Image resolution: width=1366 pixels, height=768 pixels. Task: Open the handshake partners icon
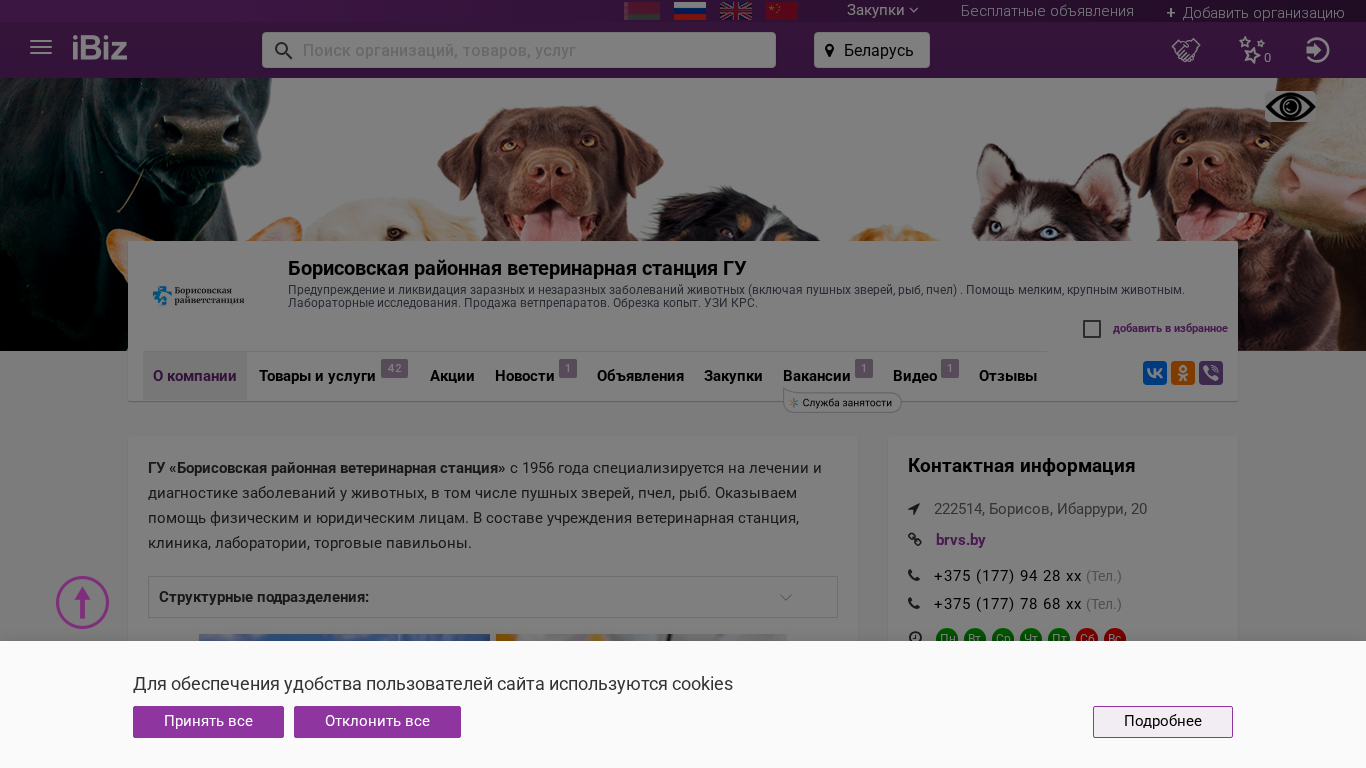[1186, 50]
